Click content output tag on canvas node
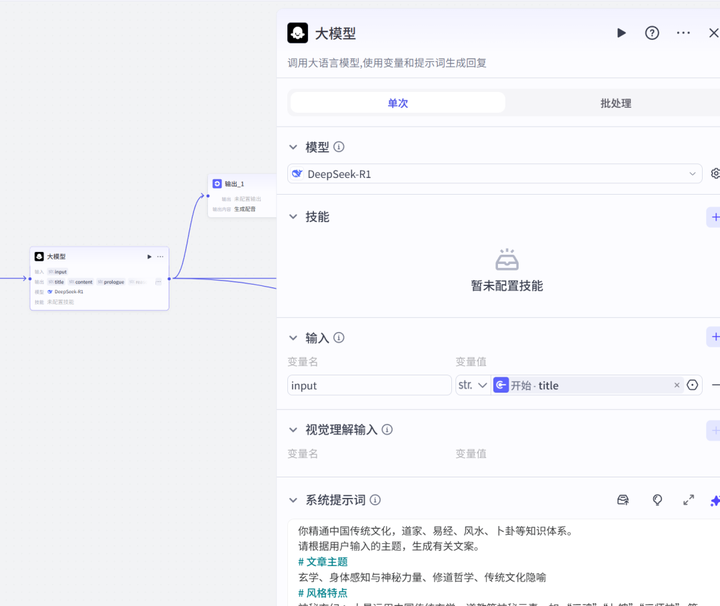 (x=81, y=282)
